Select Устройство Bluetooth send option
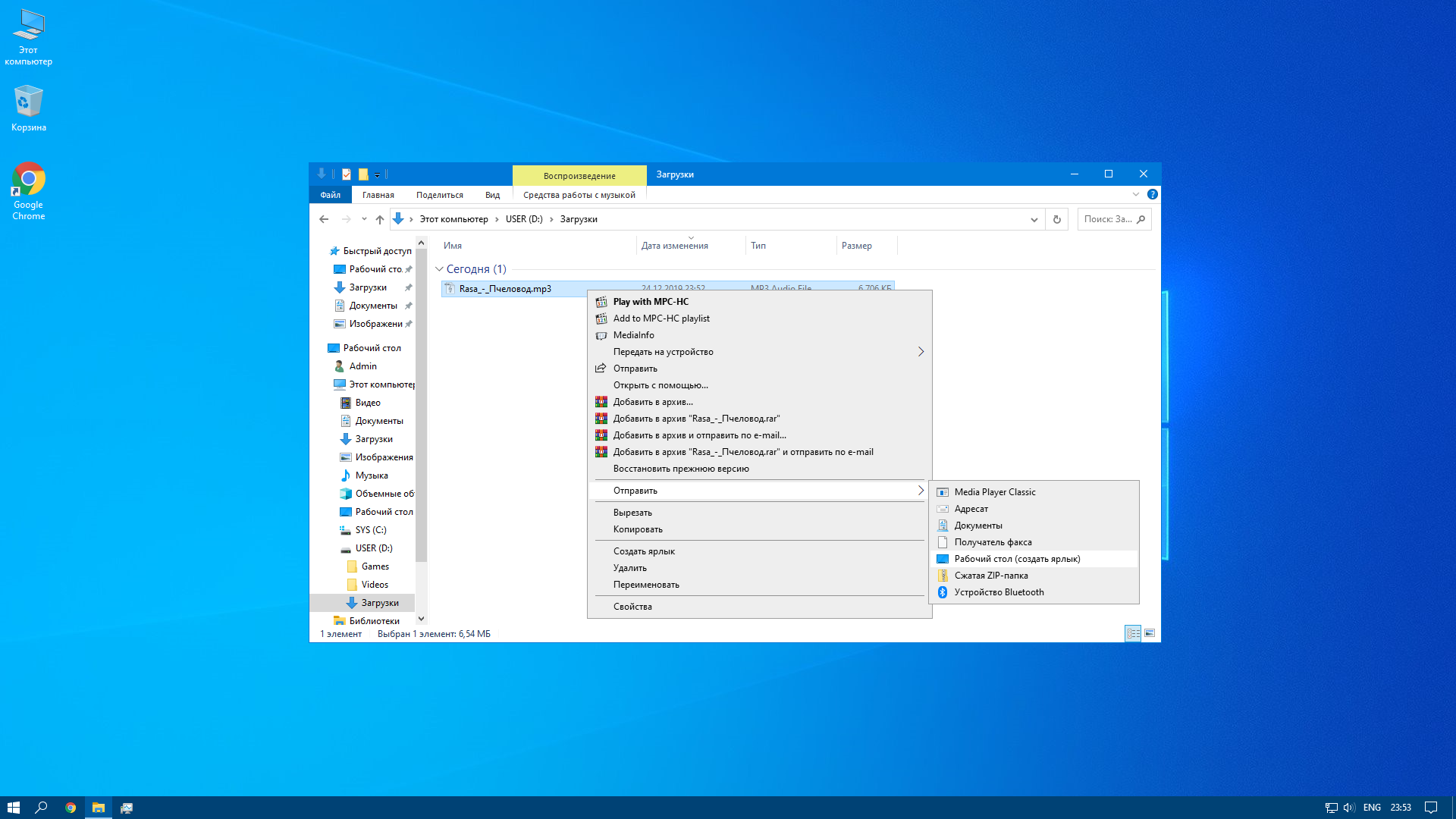 point(1000,592)
